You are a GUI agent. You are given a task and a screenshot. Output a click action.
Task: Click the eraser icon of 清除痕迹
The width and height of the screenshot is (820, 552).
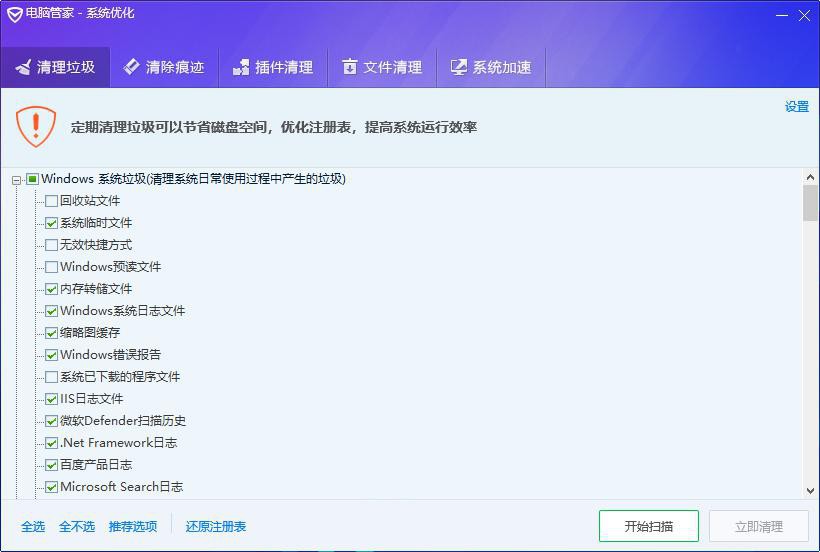[x=131, y=67]
